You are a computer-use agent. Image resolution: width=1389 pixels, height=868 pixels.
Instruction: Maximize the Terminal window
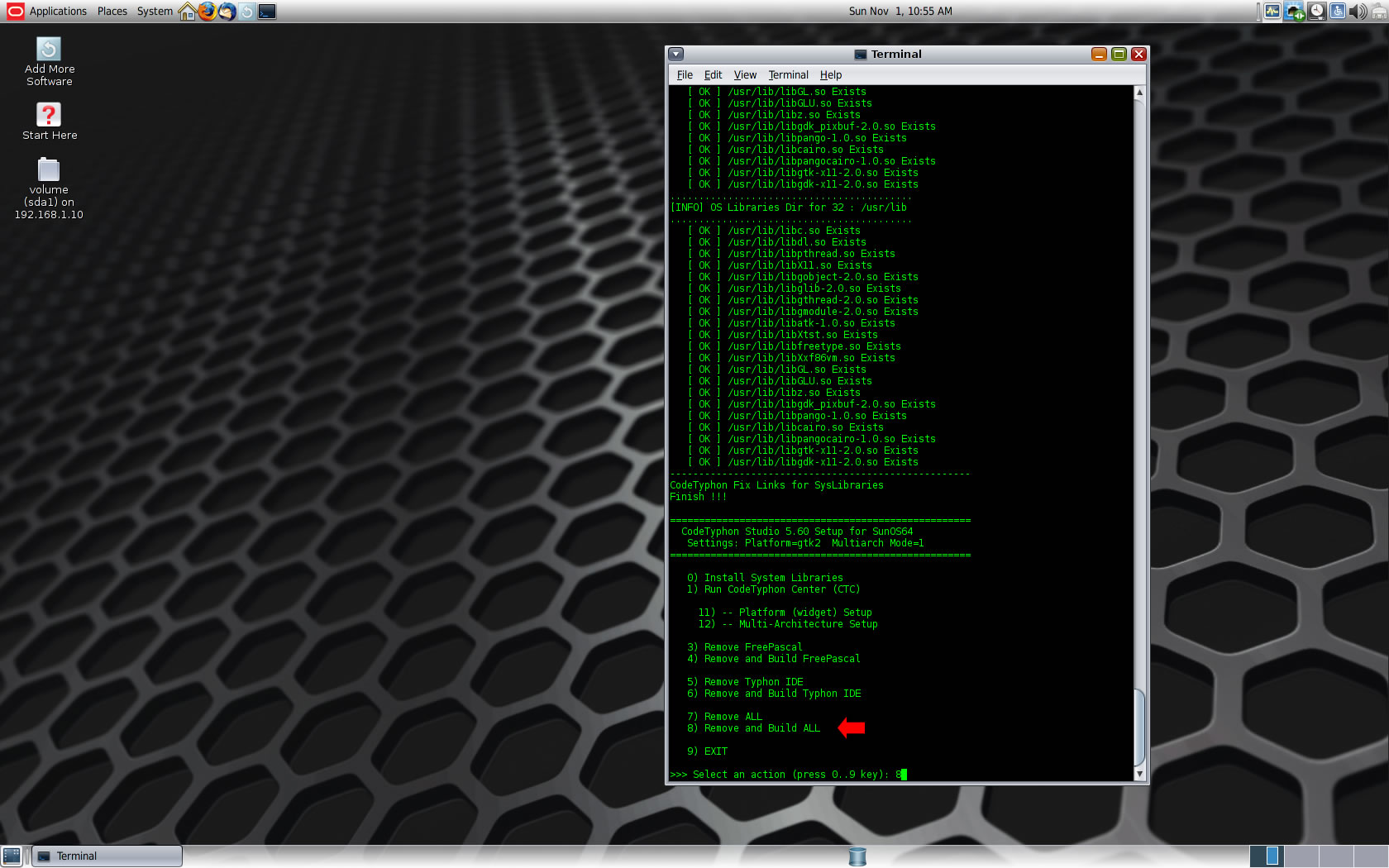coord(1119,54)
